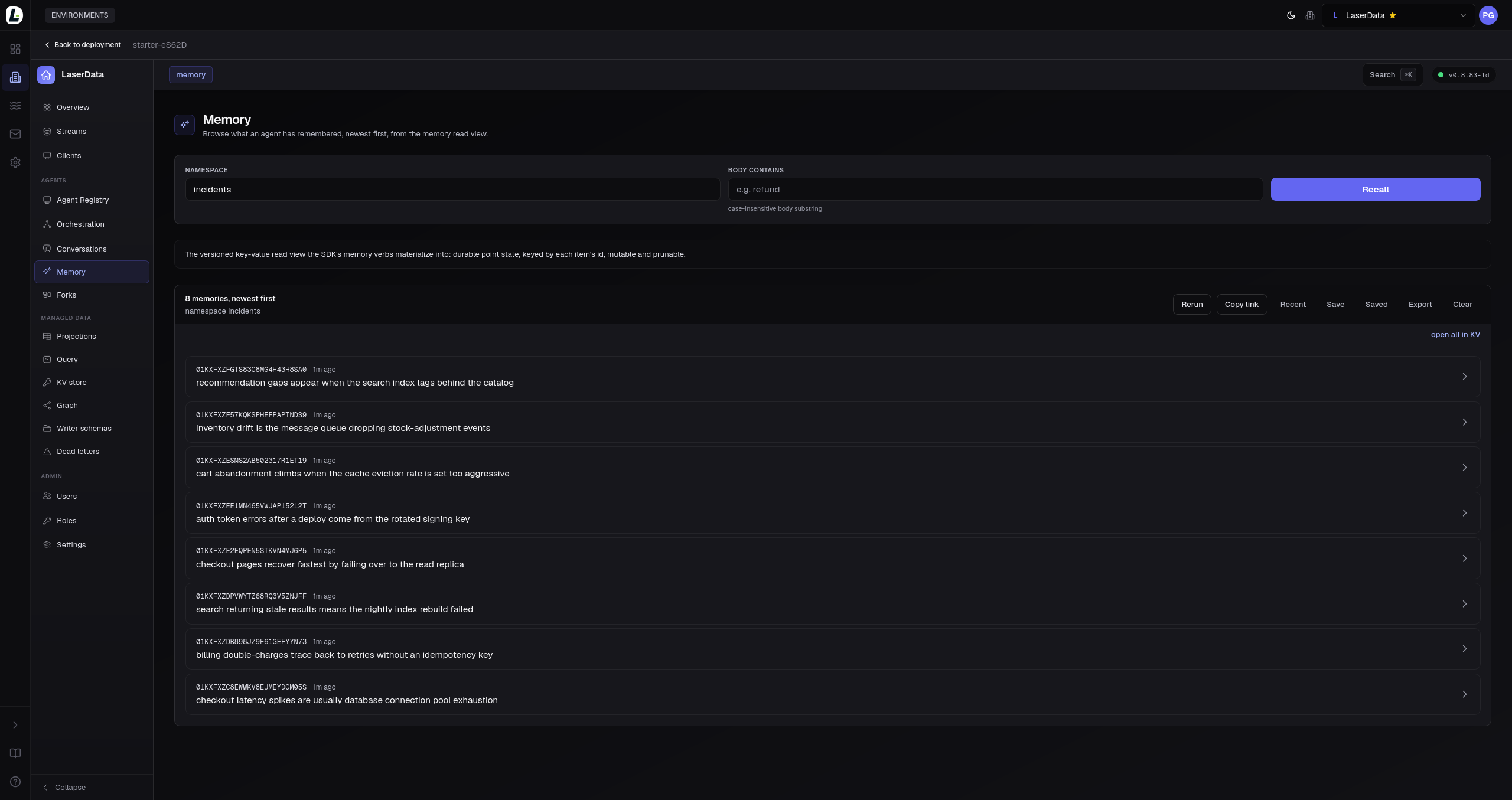Click the Recent button

click(1293, 305)
